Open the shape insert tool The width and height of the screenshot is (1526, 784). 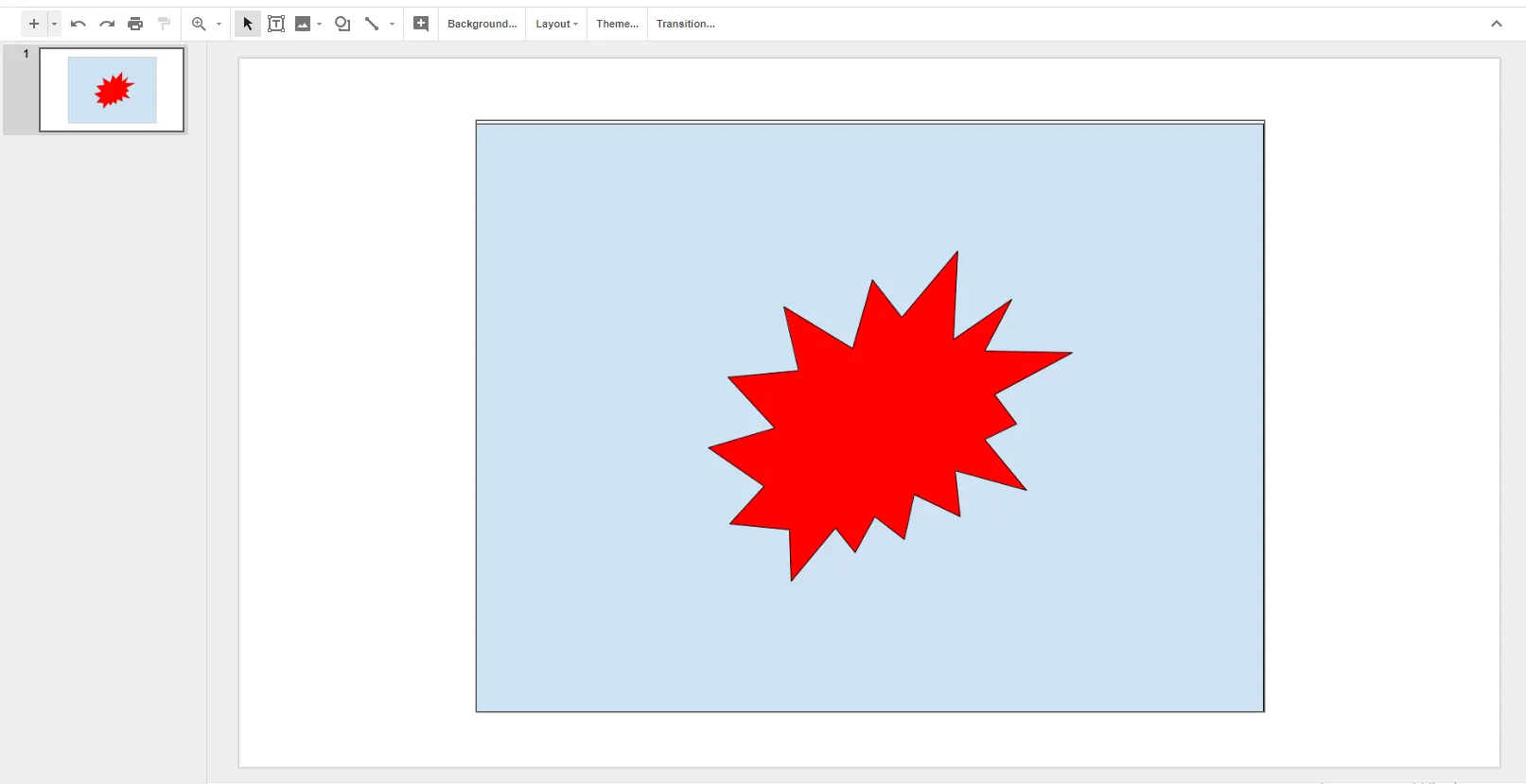point(342,24)
